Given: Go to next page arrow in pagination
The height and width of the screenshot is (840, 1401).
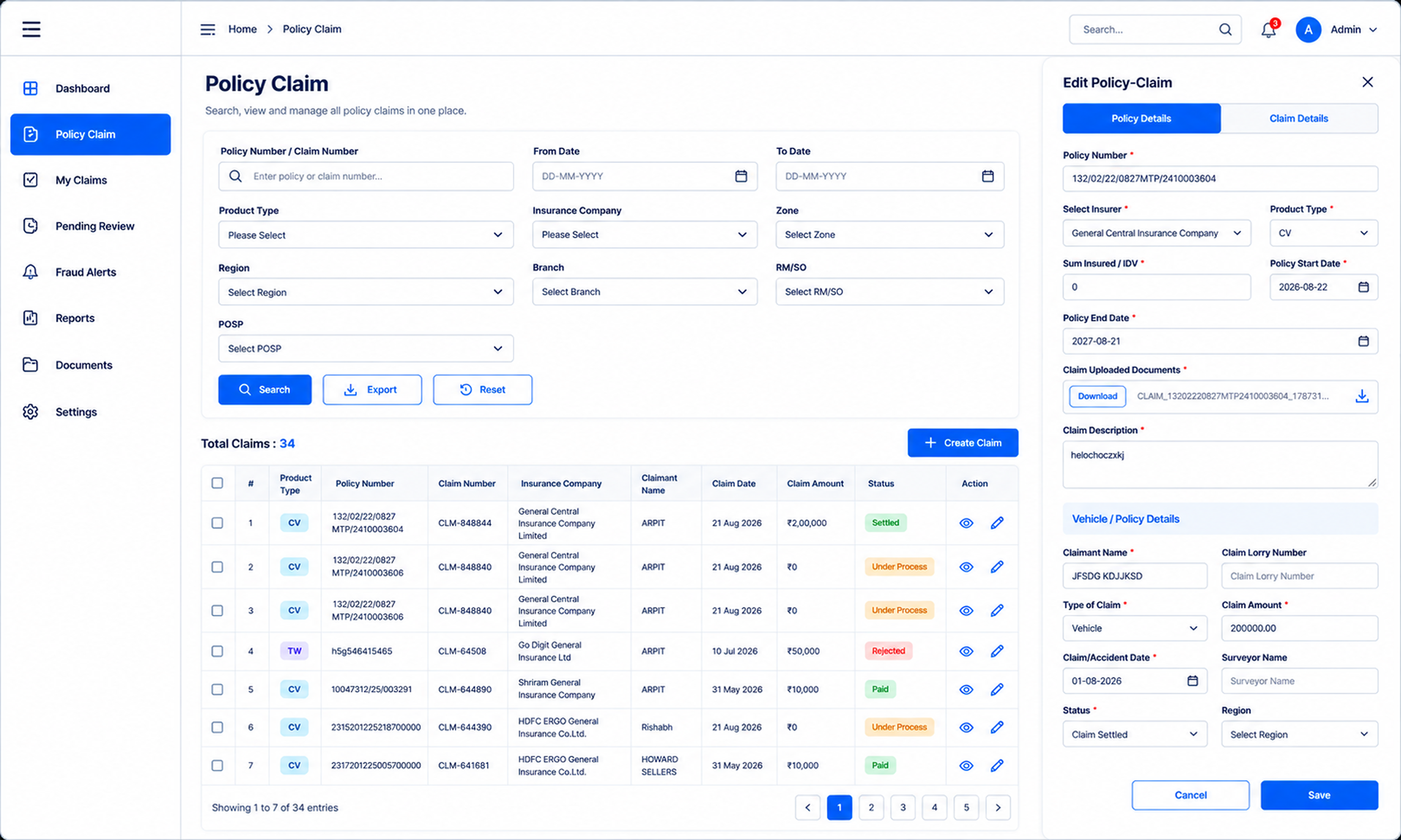Looking at the screenshot, I should 998,808.
